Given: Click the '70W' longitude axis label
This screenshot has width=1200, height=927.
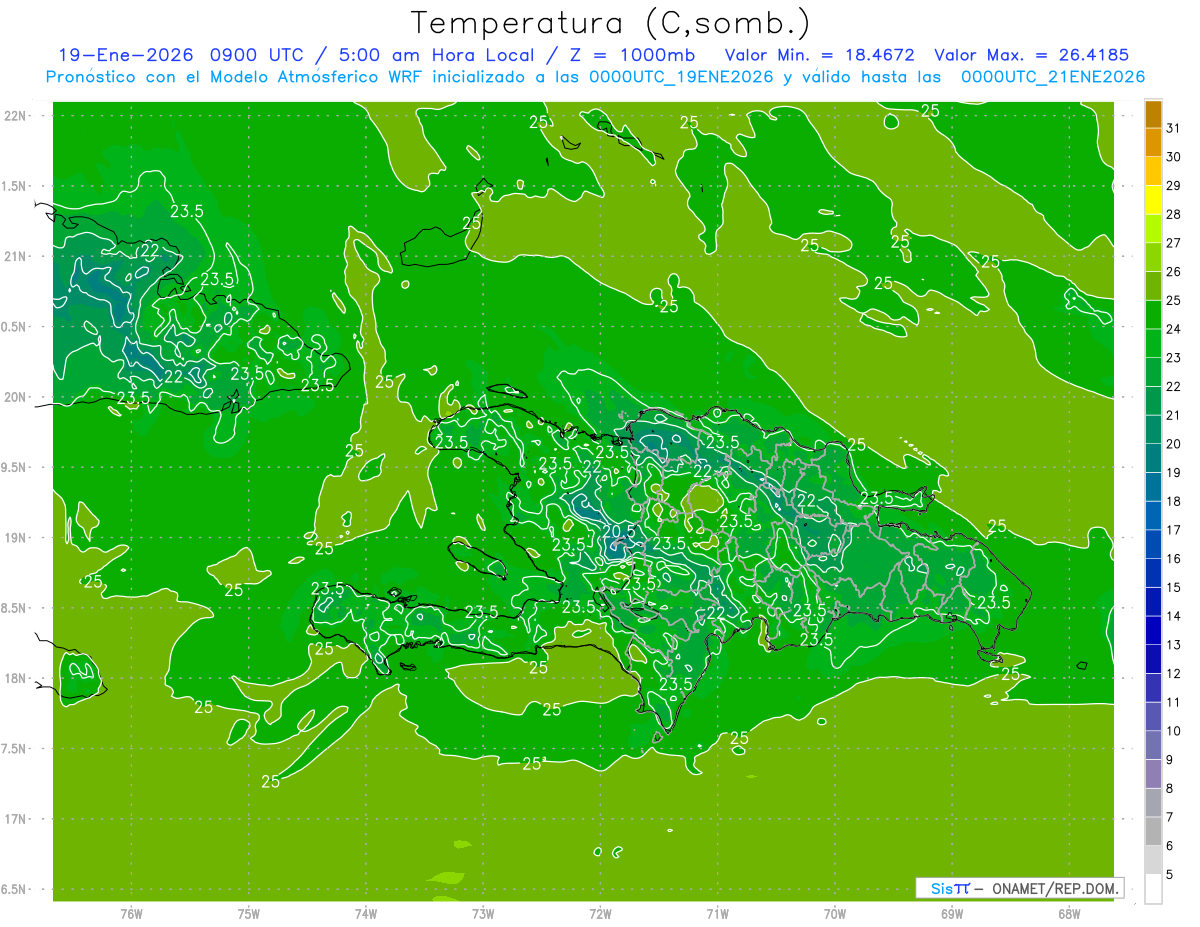Looking at the screenshot, I should pyautogui.click(x=835, y=914).
